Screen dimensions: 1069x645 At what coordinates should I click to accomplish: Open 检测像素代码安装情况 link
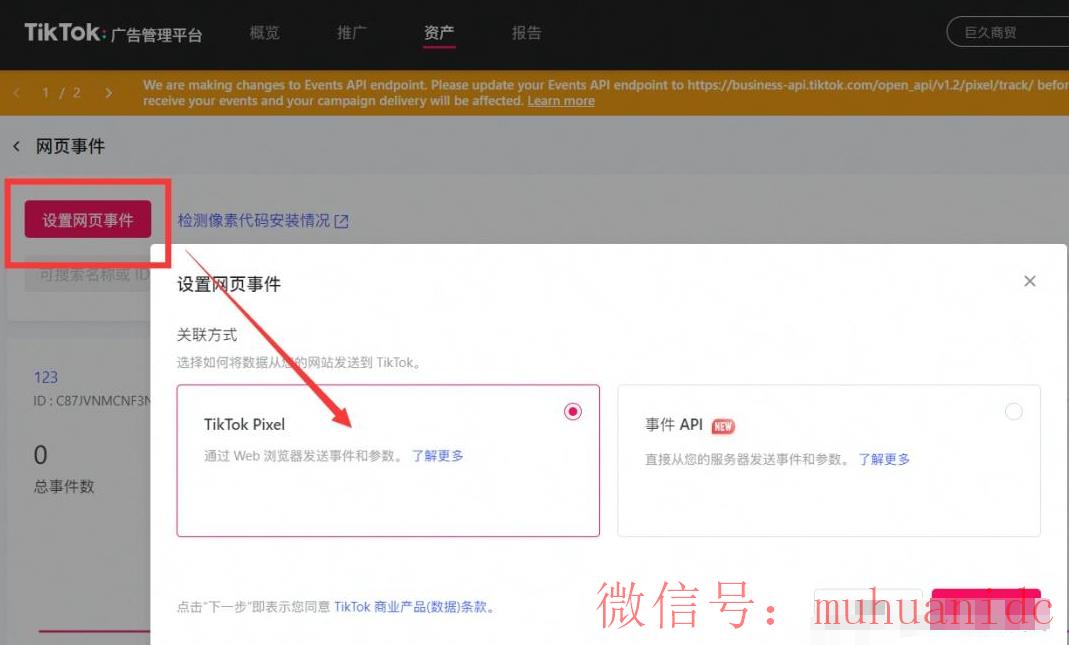[254, 220]
